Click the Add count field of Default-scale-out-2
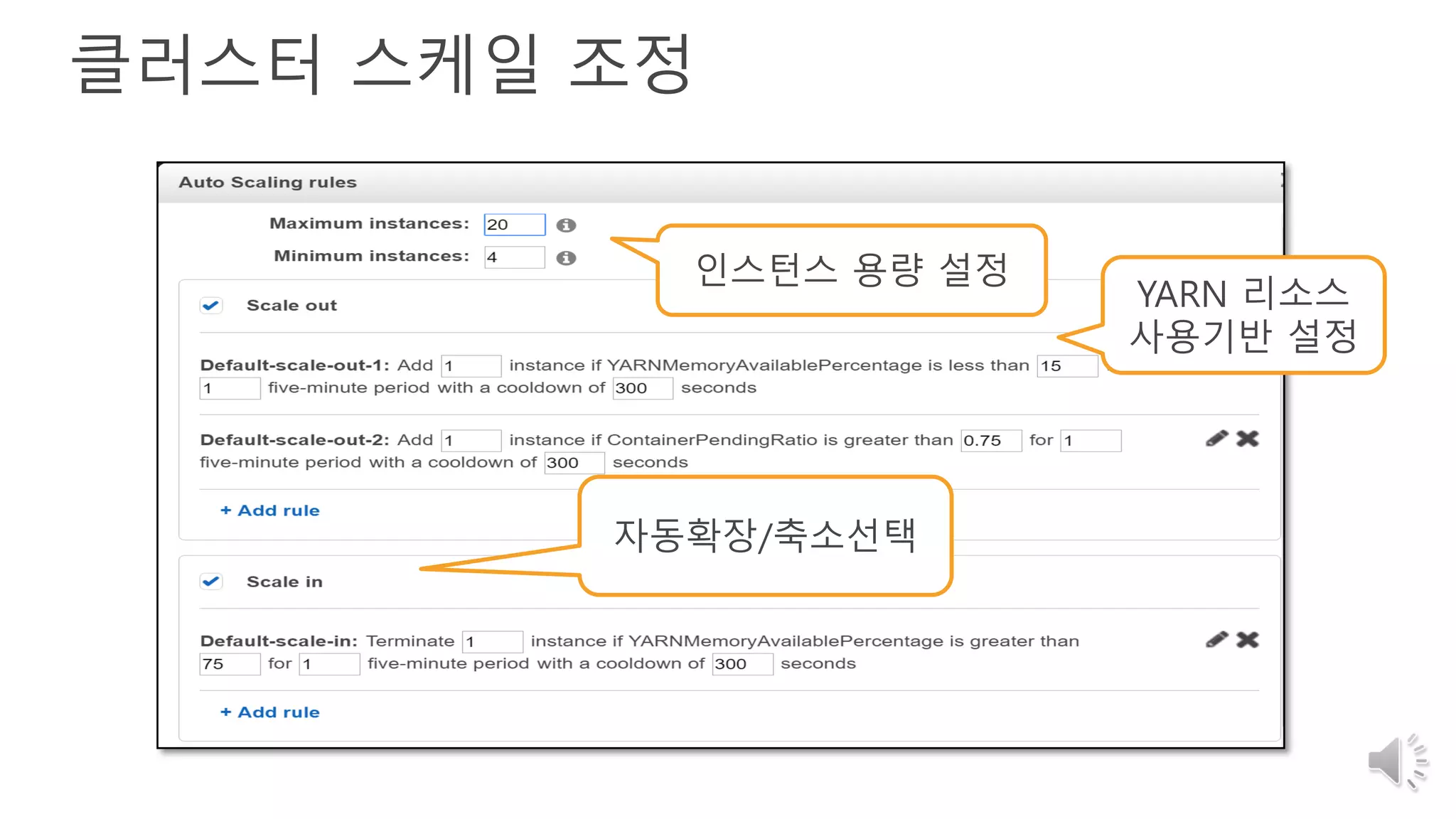Screen dimensions: 1456x819 pyautogui.click(x=471, y=441)
